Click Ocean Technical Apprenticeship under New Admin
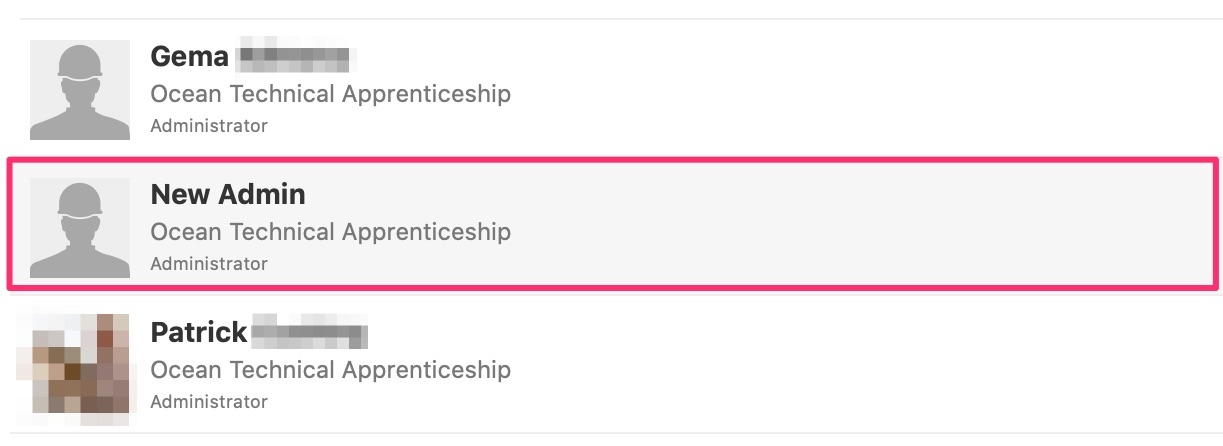 point(330,232)
